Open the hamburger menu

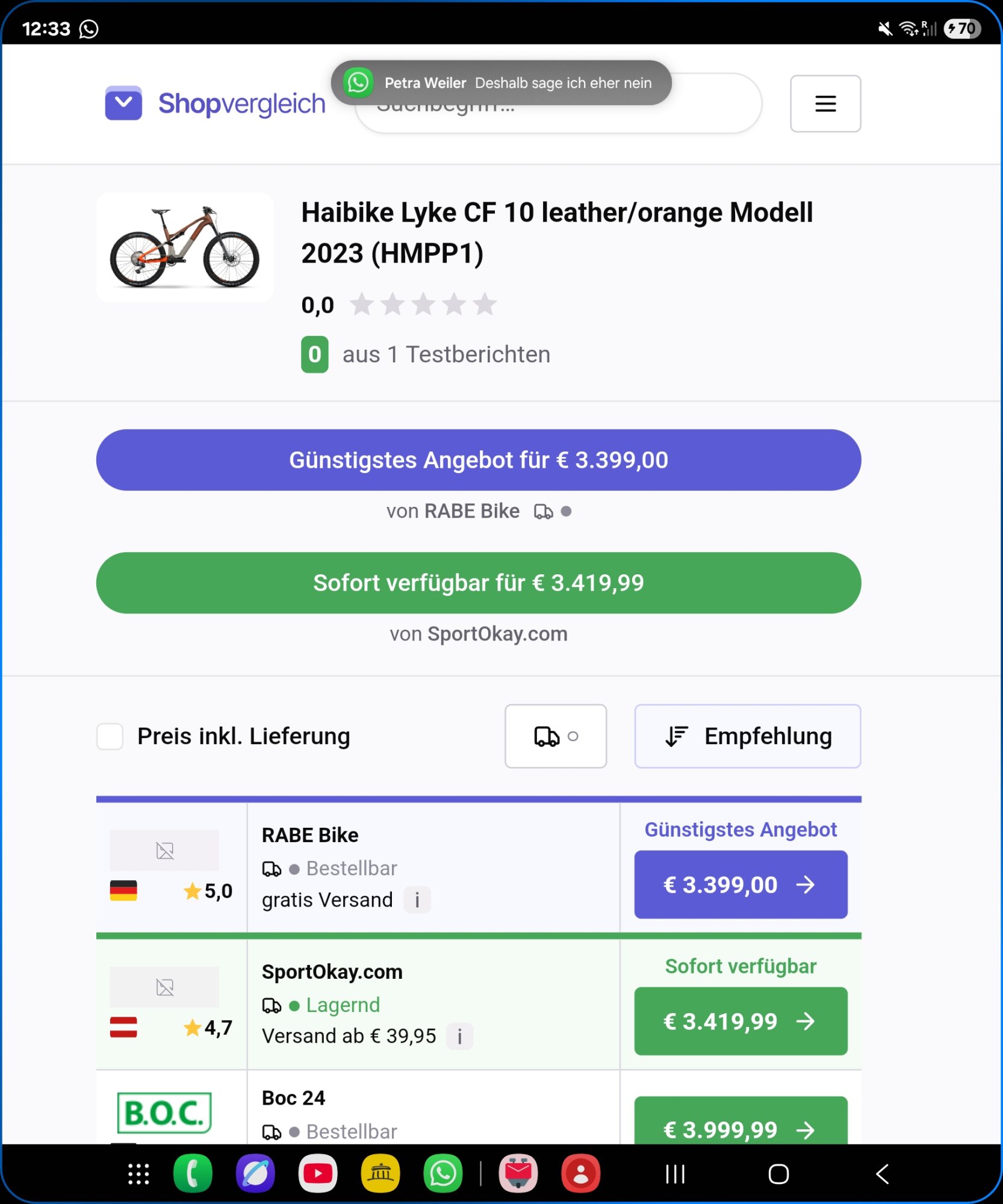point(825,104)
